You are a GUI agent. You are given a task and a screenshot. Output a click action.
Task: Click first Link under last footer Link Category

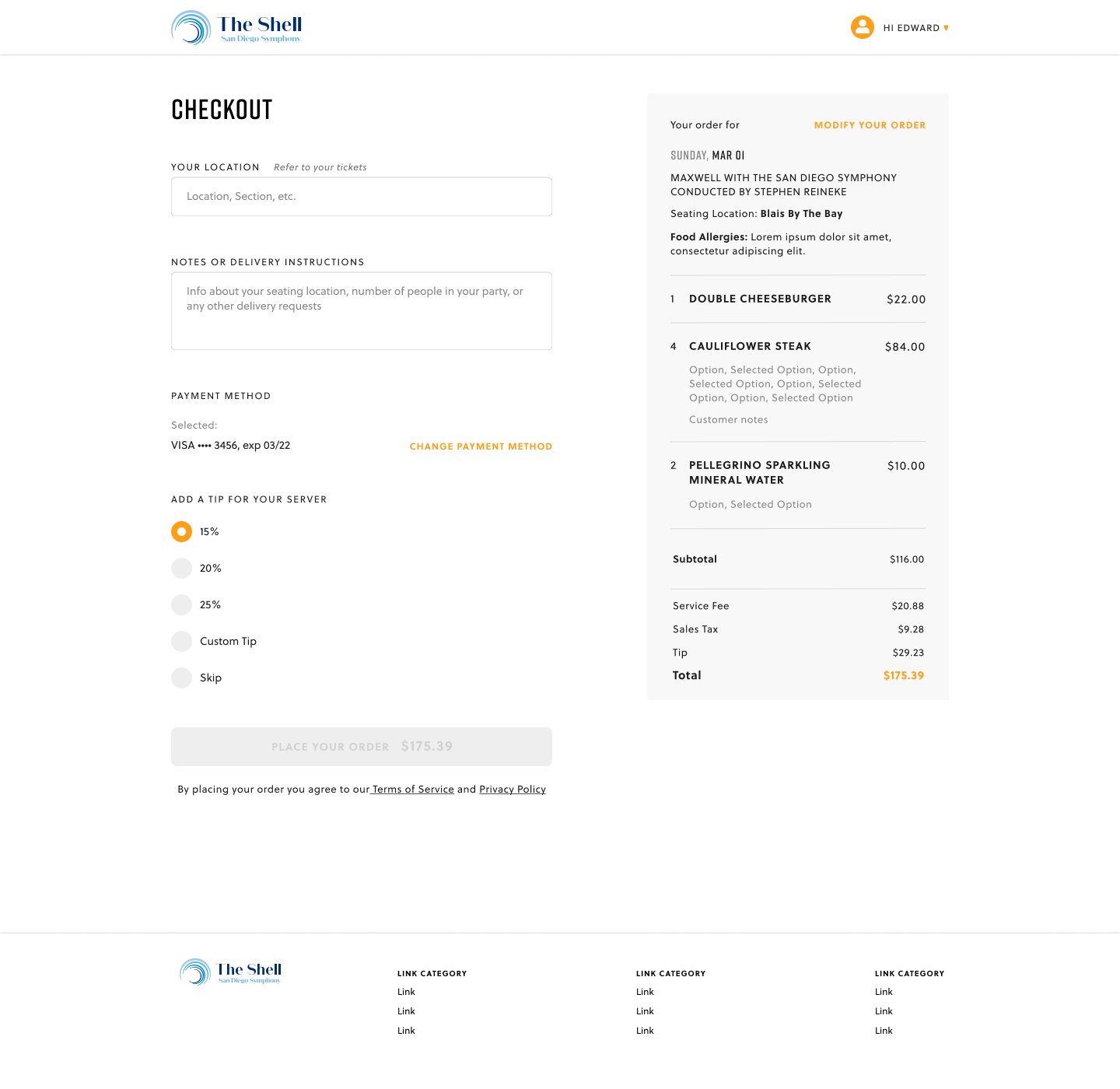click(x=884, y=992)
